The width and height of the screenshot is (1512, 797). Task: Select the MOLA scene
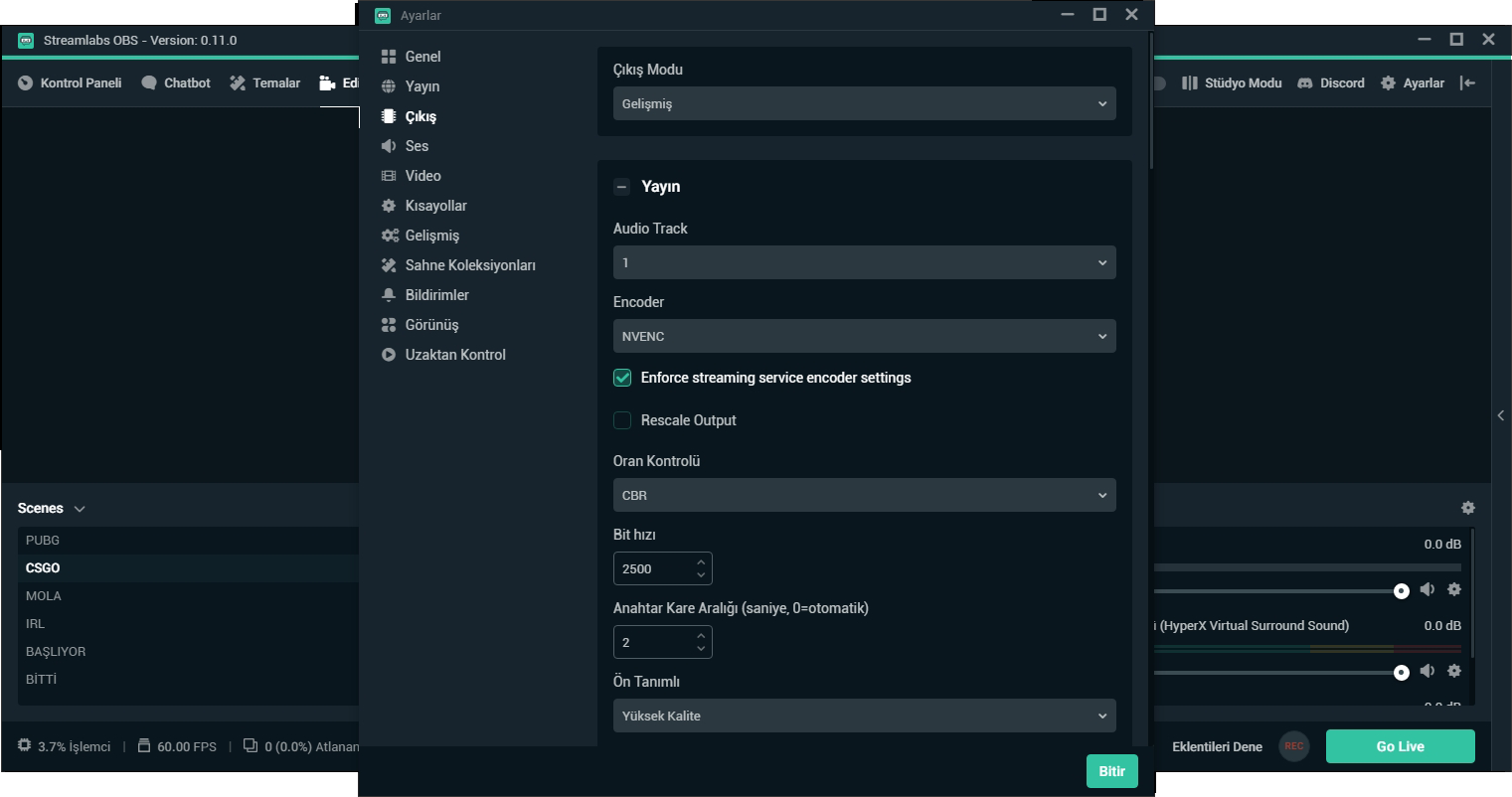click(x=188, y=596)
